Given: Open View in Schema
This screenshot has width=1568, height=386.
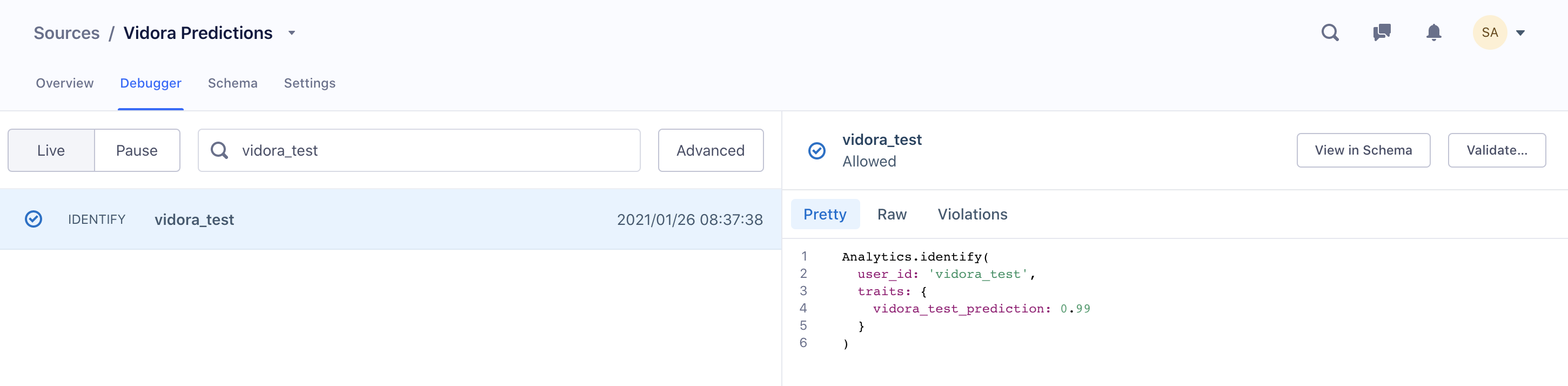Looking at the screenshot, I should coord(1363,150).
